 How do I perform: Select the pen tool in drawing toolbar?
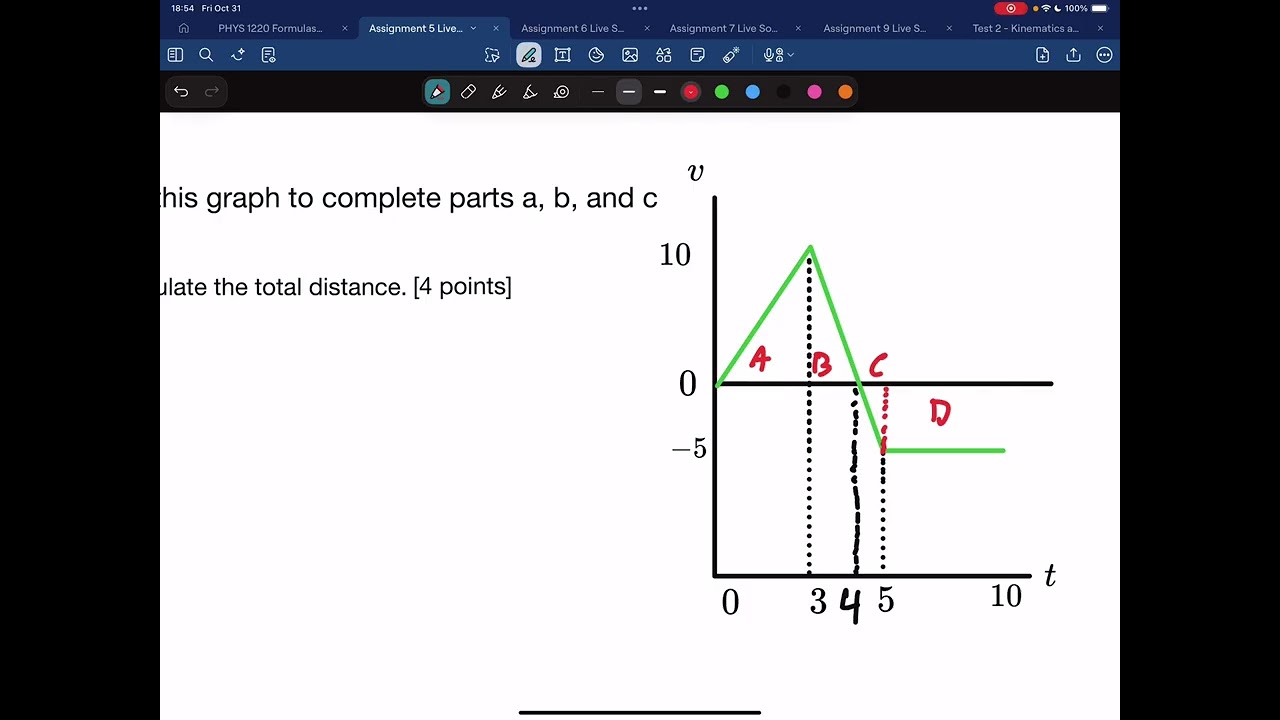click(x=437, y=92)
